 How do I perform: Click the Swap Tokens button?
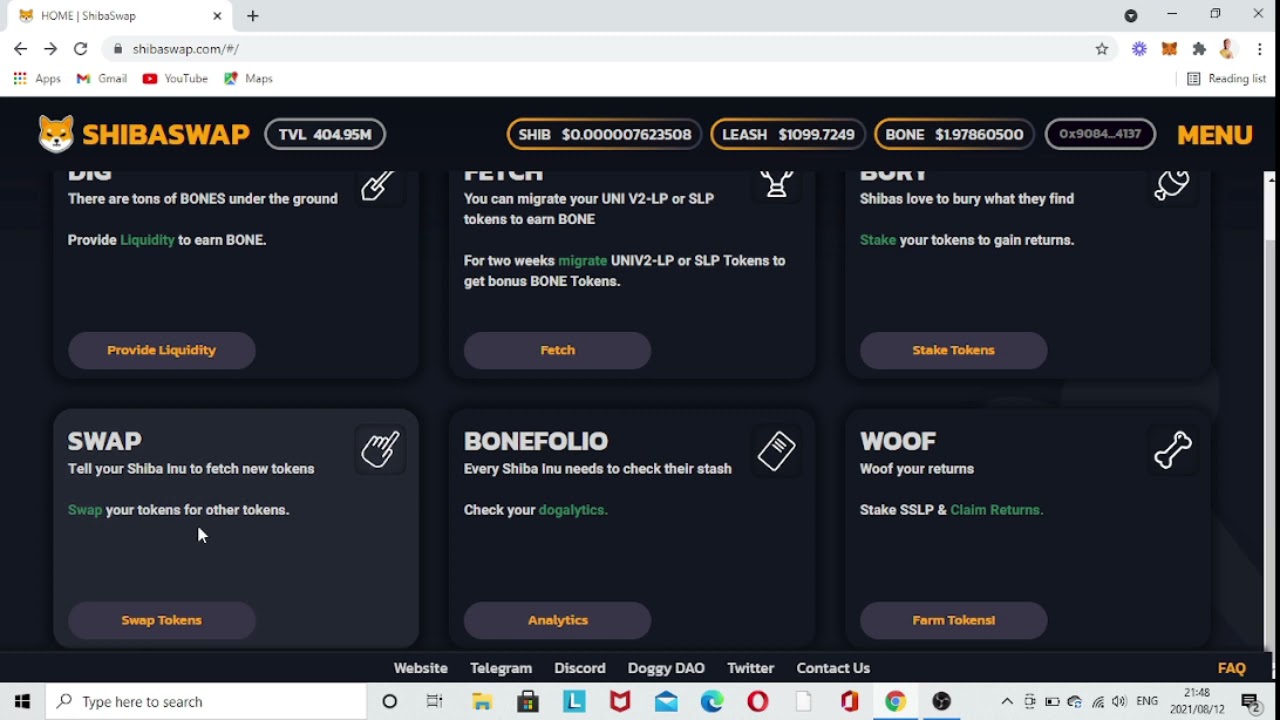point(162,620)
